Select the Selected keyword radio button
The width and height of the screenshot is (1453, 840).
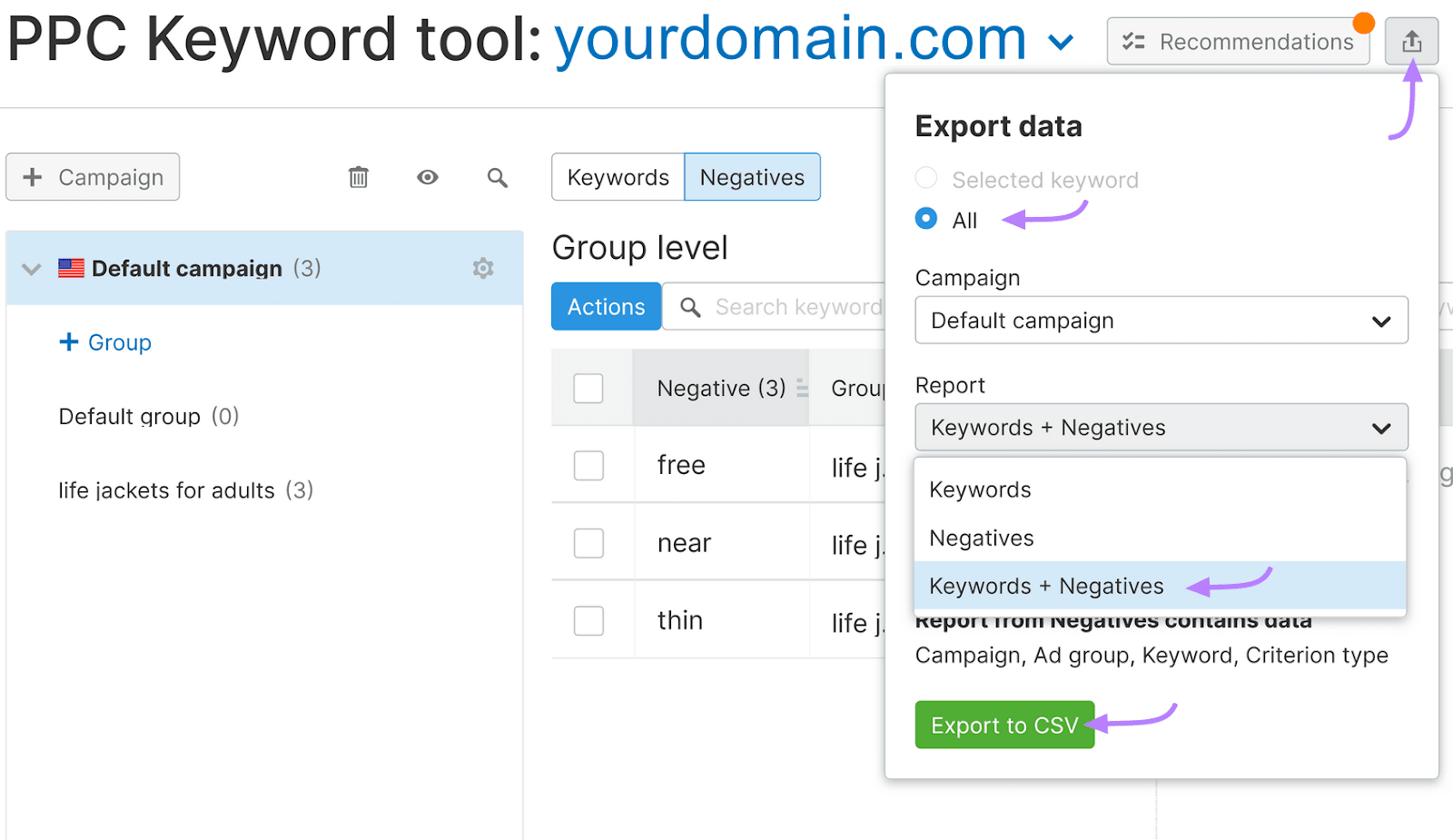926,178
